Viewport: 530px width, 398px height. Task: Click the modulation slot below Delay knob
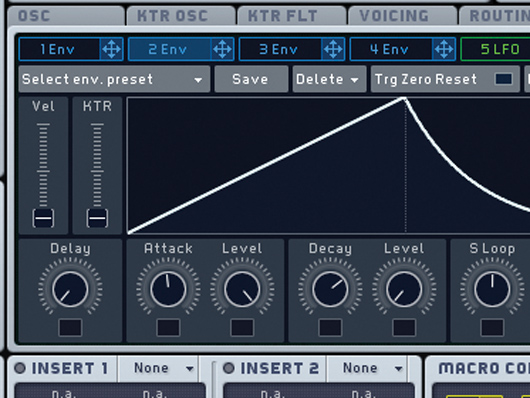70,327
